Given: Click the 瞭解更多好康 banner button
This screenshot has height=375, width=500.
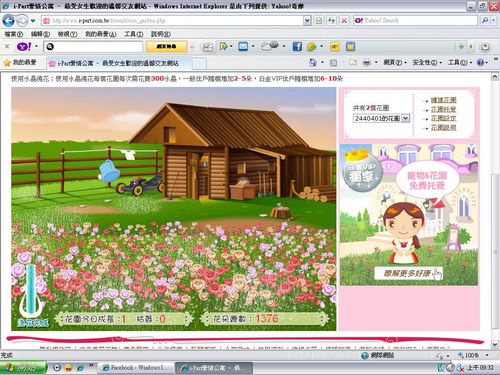Looking at the screenshot, I should 409,273.
